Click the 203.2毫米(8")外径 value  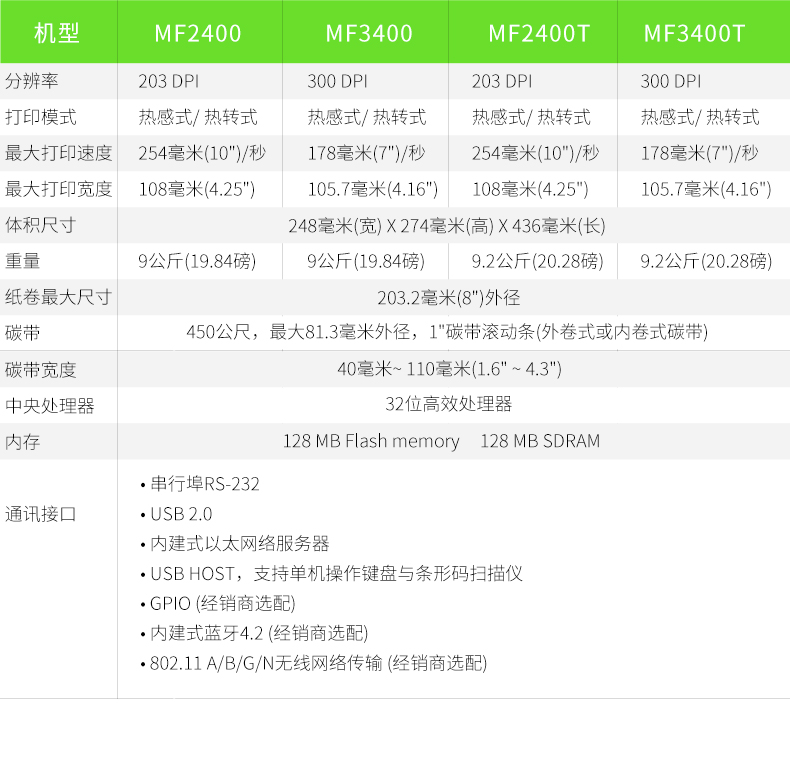[x=449, y=298]
